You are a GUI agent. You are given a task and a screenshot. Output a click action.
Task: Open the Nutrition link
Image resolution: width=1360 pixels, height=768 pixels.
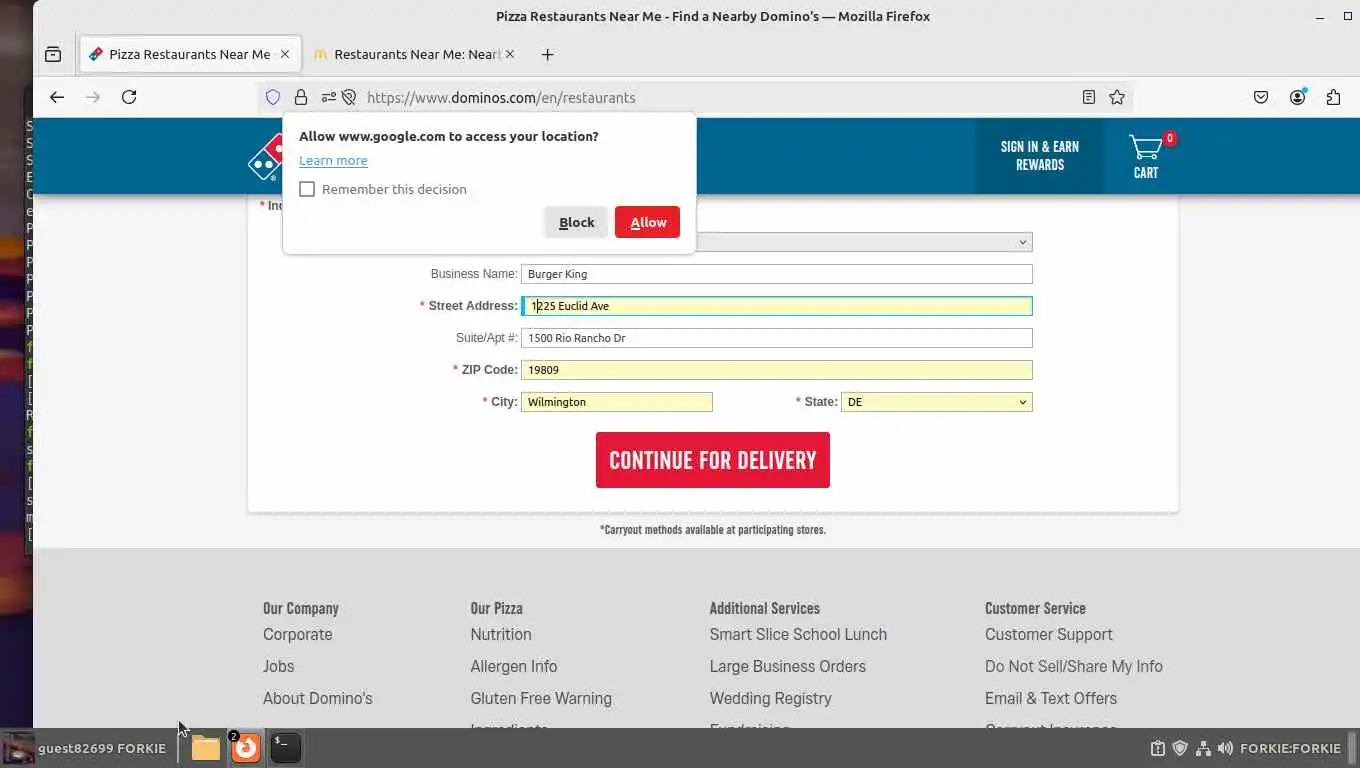(x=501, y=634)
